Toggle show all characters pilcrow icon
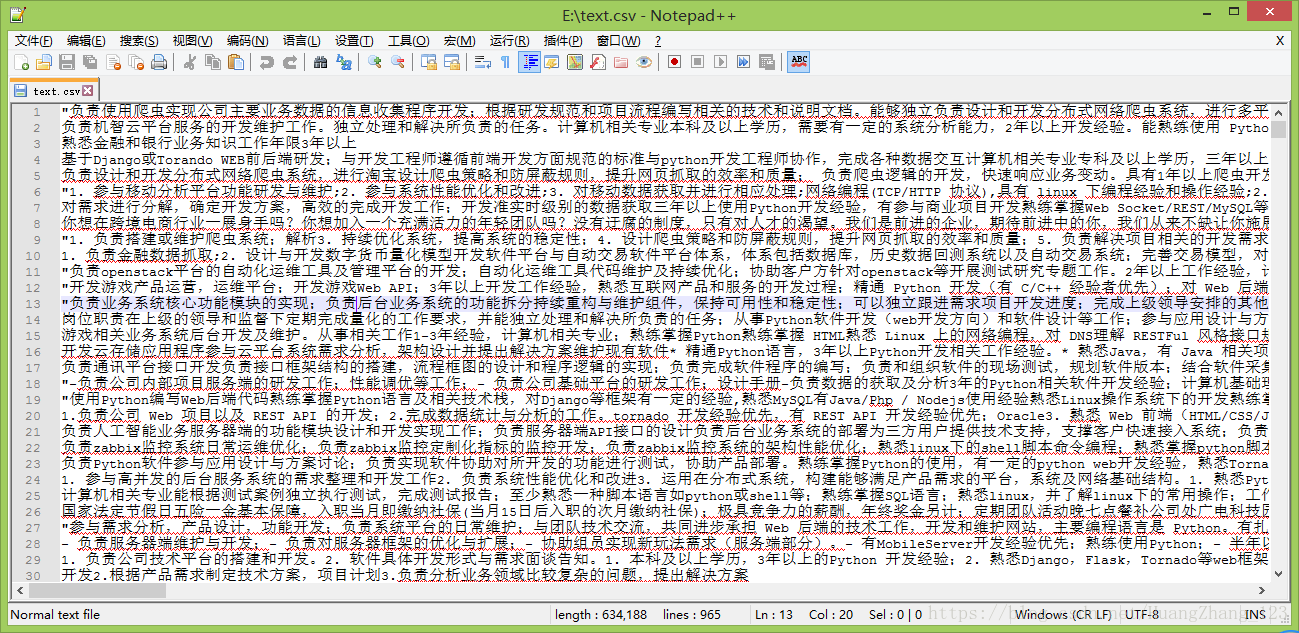Image resolution: width=1299 pixels, height=633 pixels. point(505,62)
